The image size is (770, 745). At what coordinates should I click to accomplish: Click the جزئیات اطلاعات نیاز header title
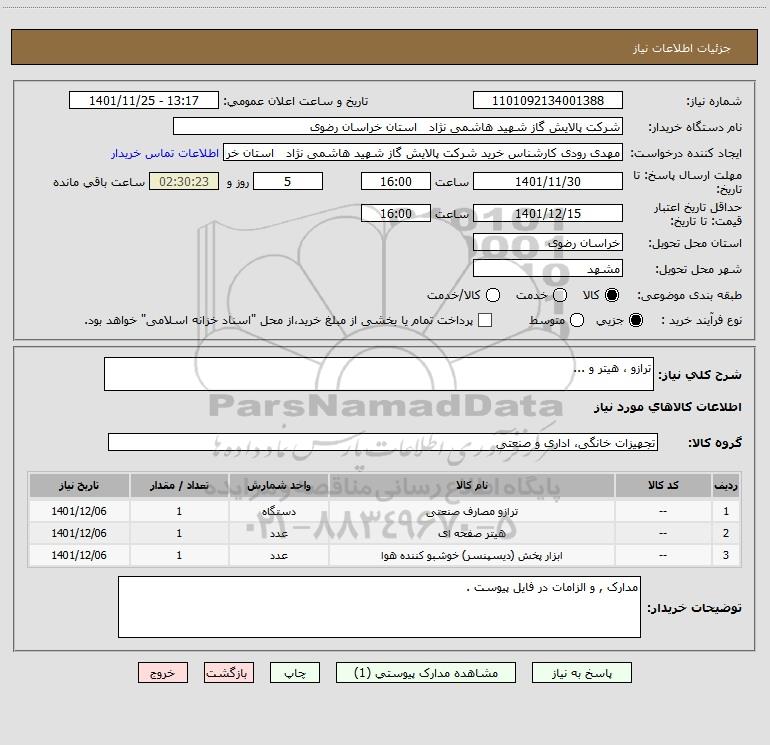pyautogui.click(x=682, y=48)
